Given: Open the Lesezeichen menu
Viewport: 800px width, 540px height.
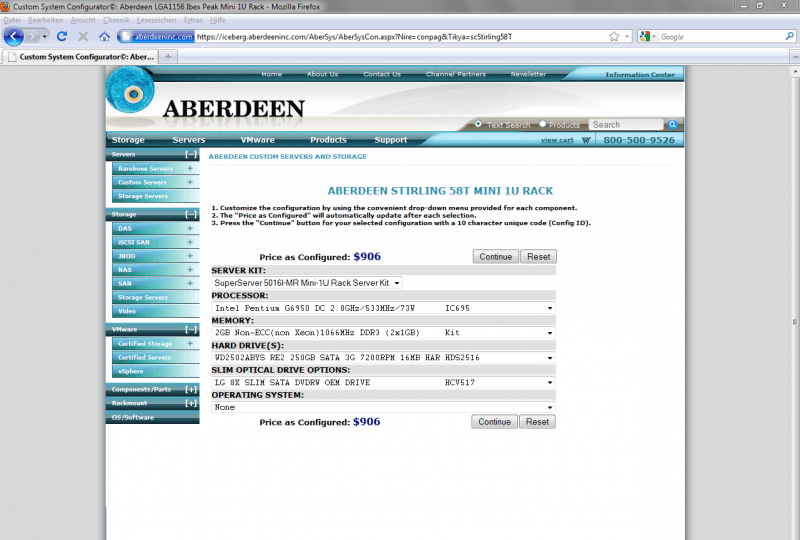Looking at the screenshot, I should [x=156, y=20].
